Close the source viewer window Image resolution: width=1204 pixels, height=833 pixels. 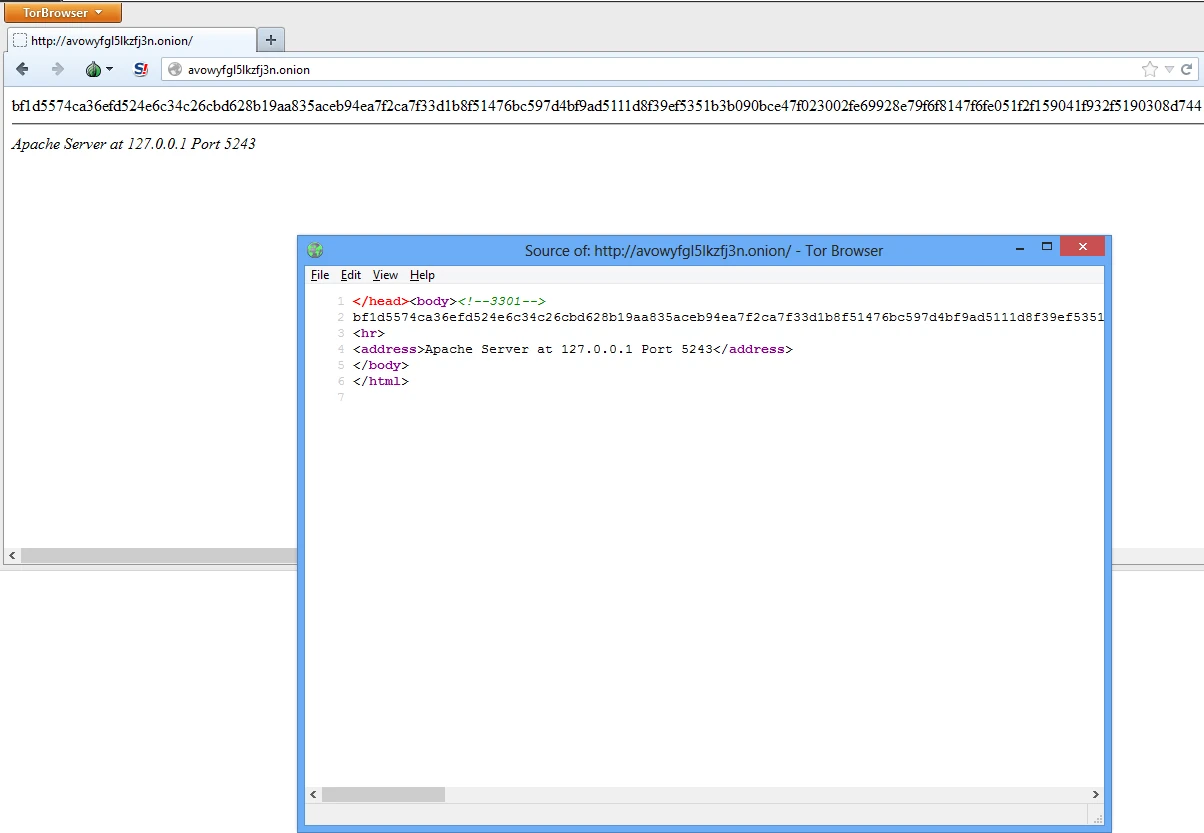pos(1082,246)
